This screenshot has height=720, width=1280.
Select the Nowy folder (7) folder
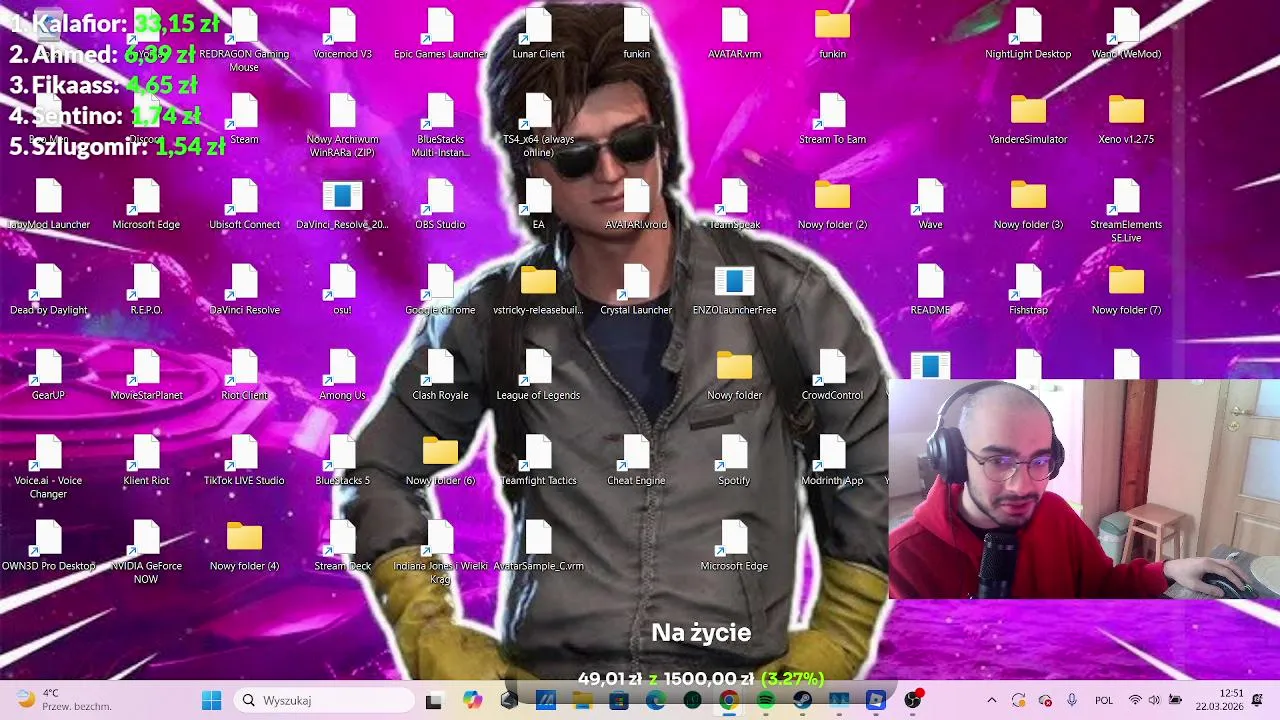point(1126,291)
